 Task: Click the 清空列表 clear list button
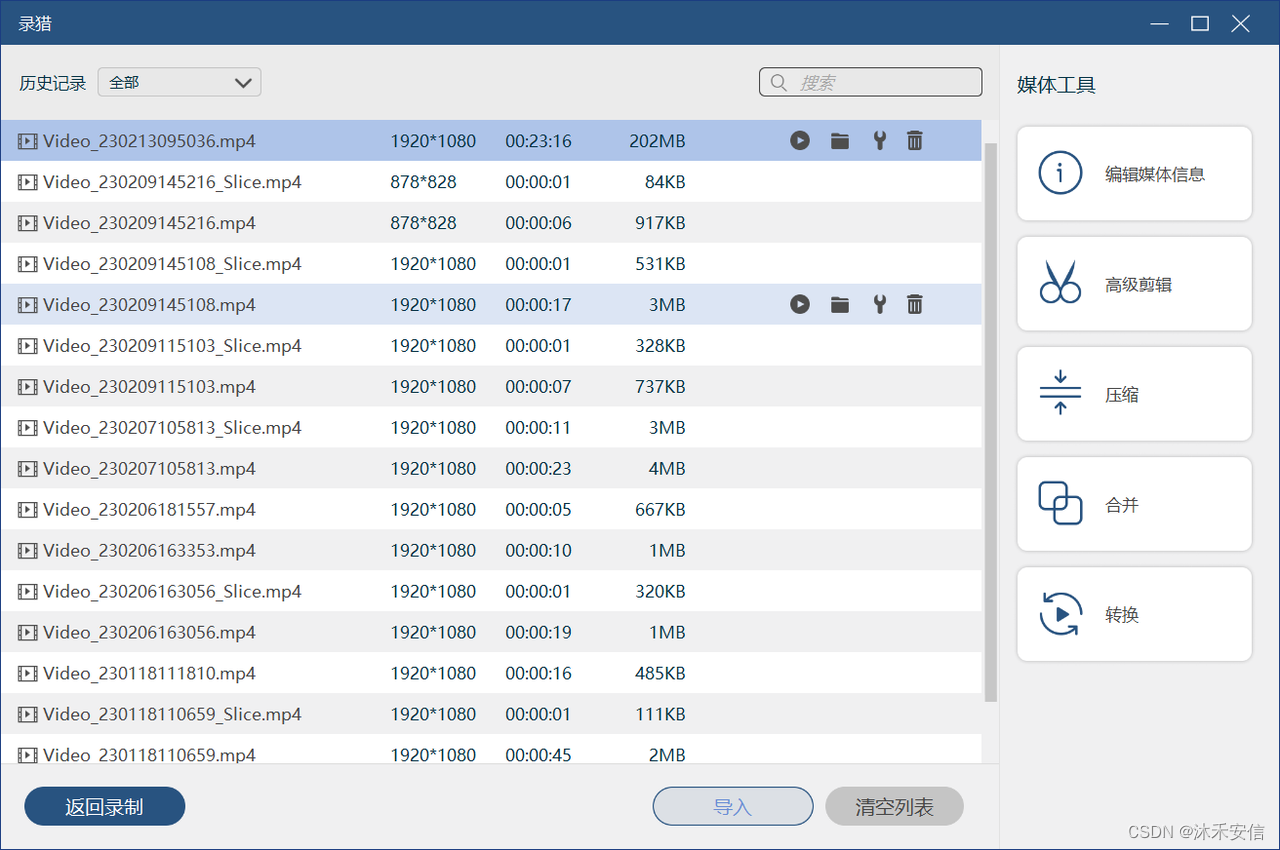[x=895, y=806]
